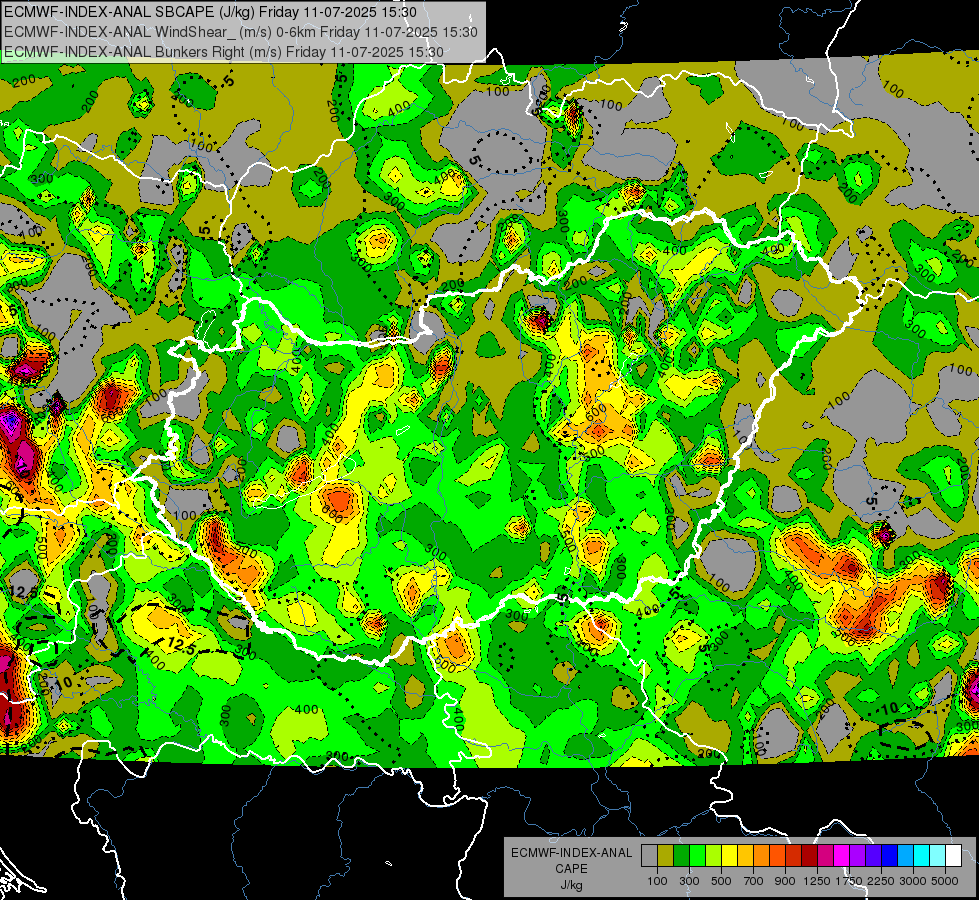Viewport: 979px width, 900px height.
Task: Select the SBCAPE (J/kg) title line
Action: pyautogui.click(x=210, y=11)
